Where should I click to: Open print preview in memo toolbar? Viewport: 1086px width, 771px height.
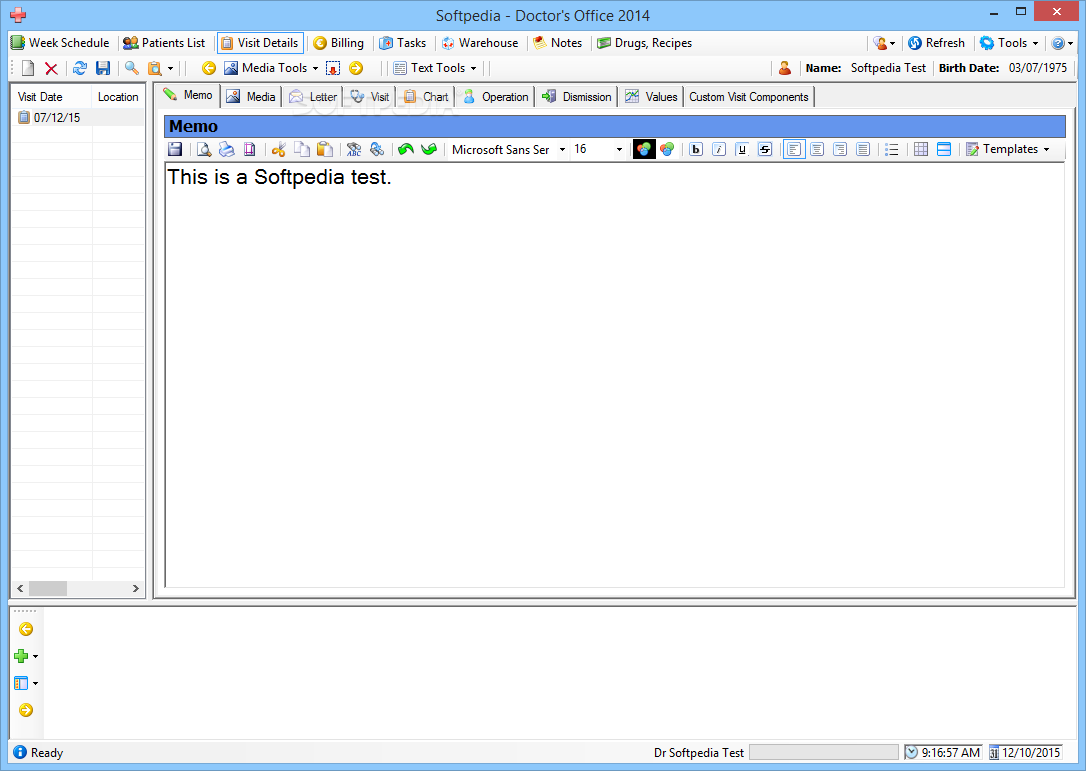[x=204, y=149]
